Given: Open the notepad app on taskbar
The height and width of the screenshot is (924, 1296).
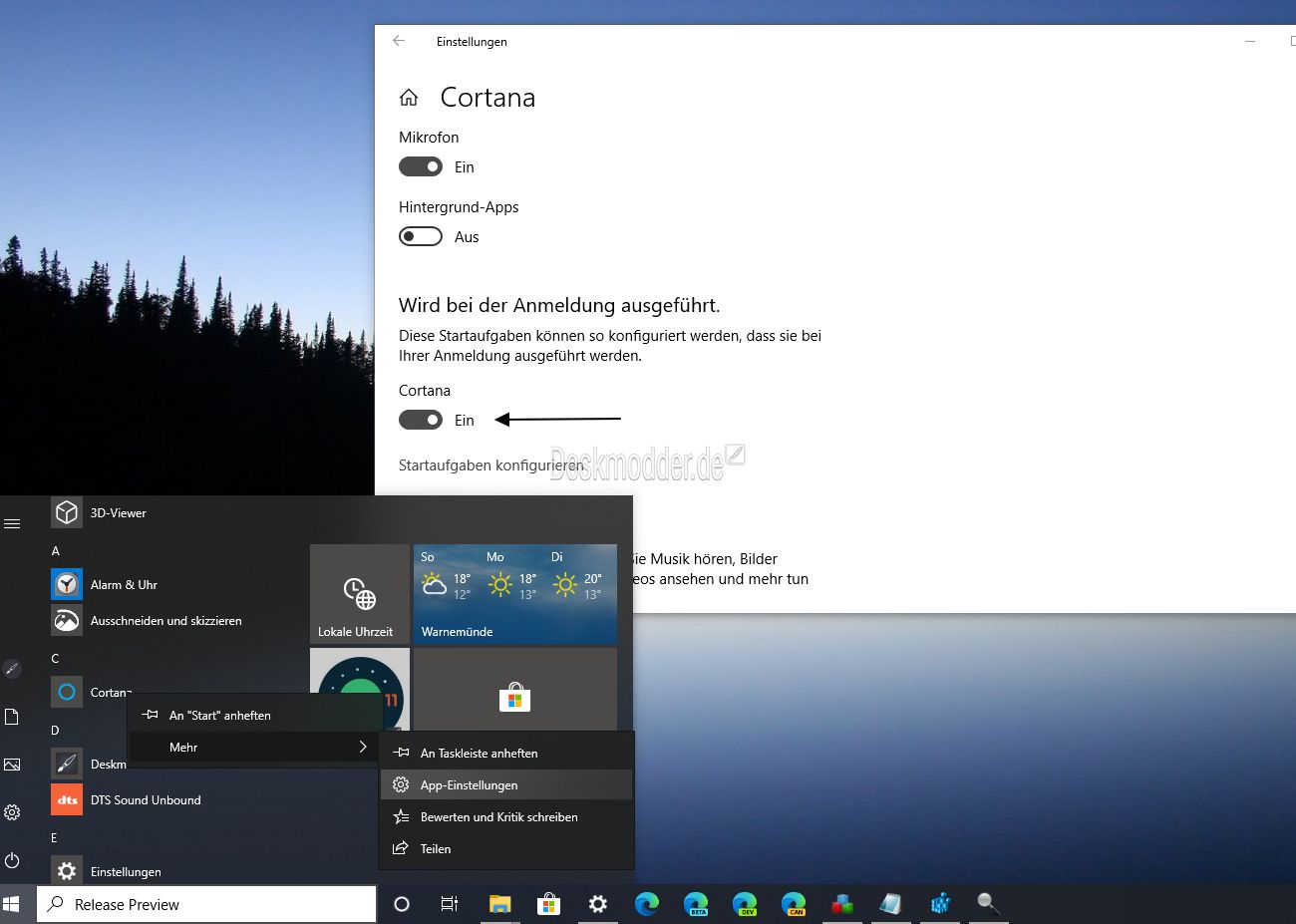Looking at the screenshot, I should point(890,904).
